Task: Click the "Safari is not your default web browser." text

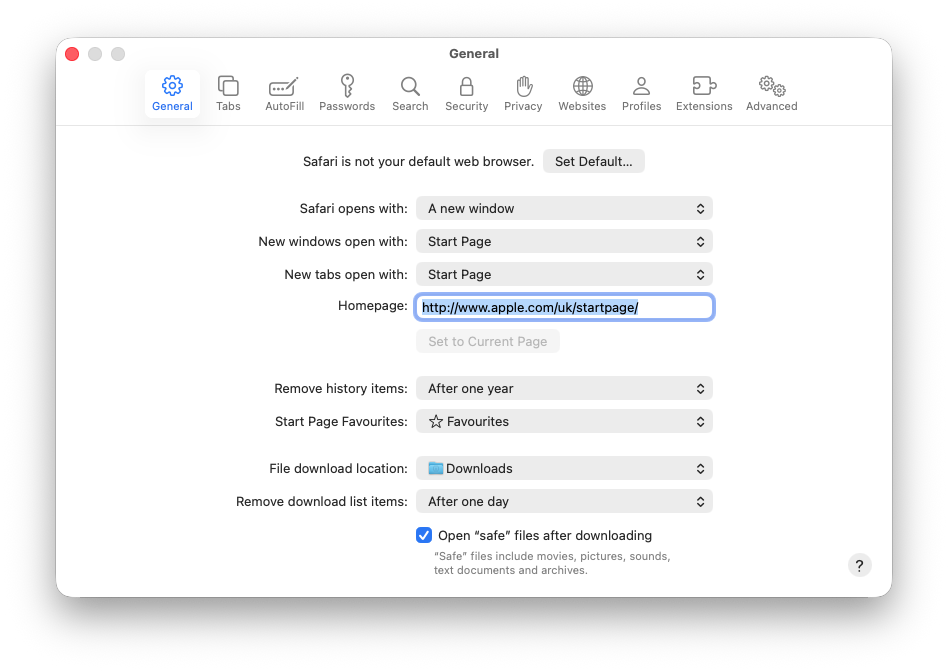Action: [x=418, y=161]
